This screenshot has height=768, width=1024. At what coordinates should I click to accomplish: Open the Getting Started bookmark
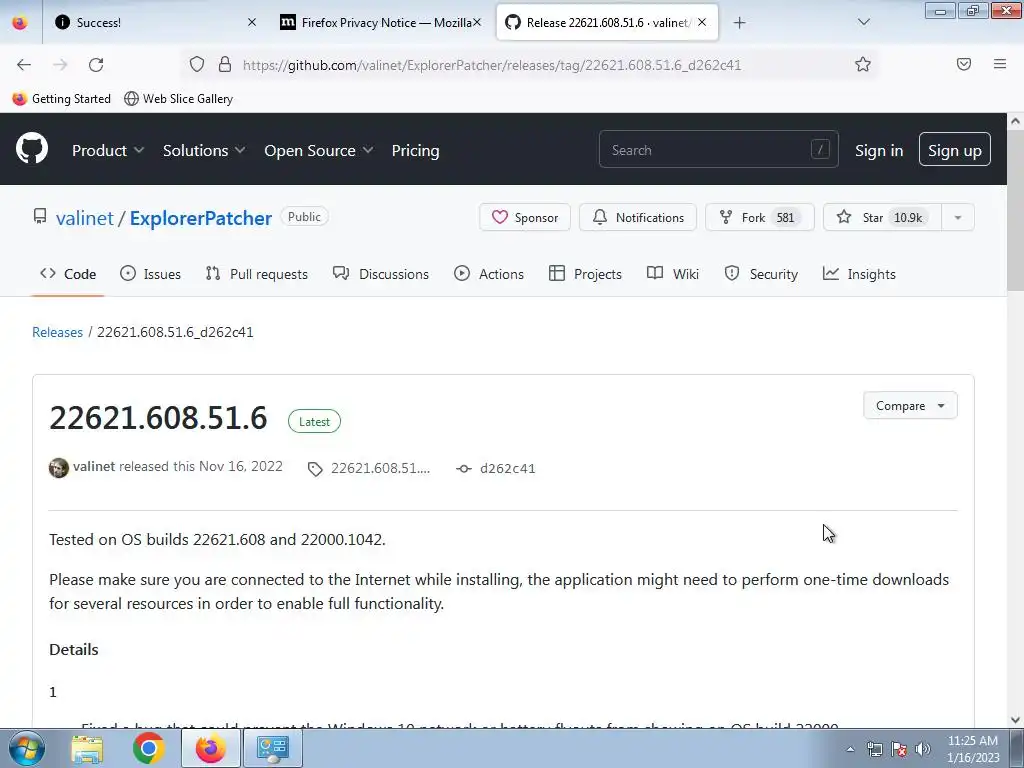(61, 99)
